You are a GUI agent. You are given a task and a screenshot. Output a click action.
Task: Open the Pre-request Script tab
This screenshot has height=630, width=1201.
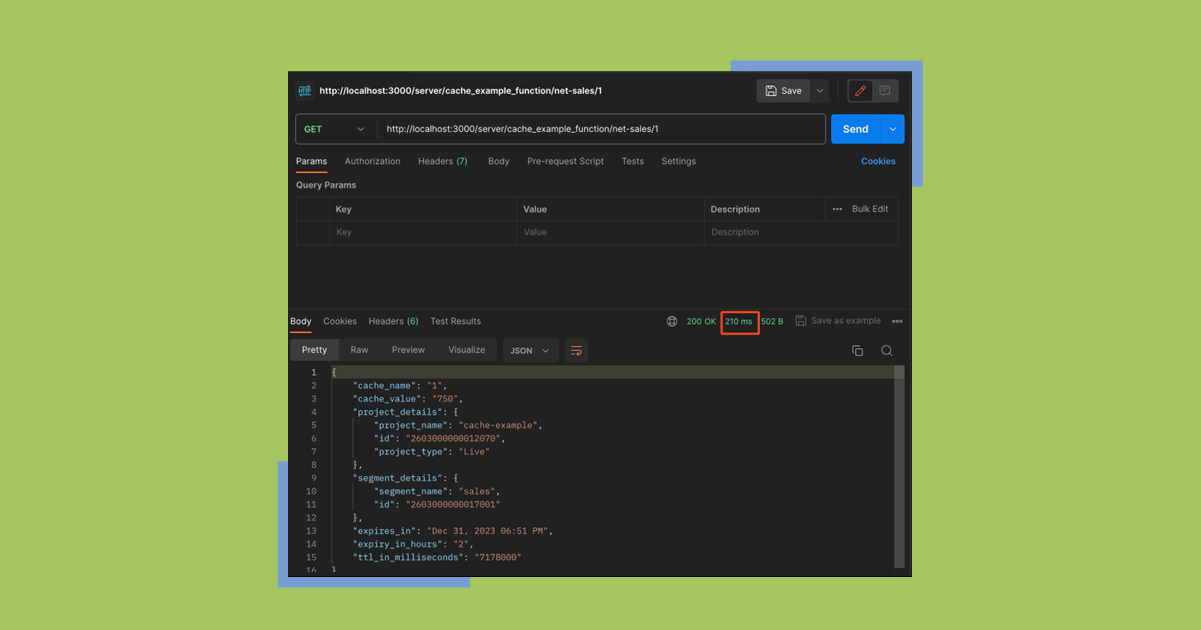[565, 161]
